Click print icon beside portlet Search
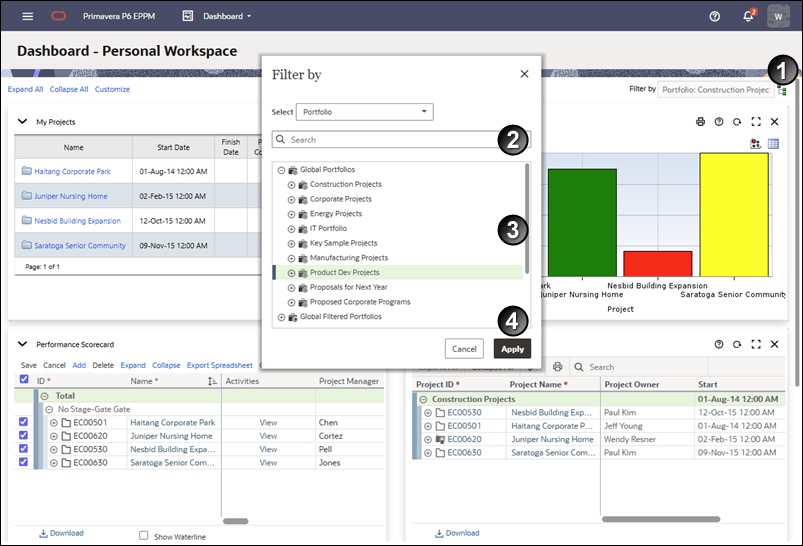This screenshot has height=546, width=803. (x=558, y=367)
